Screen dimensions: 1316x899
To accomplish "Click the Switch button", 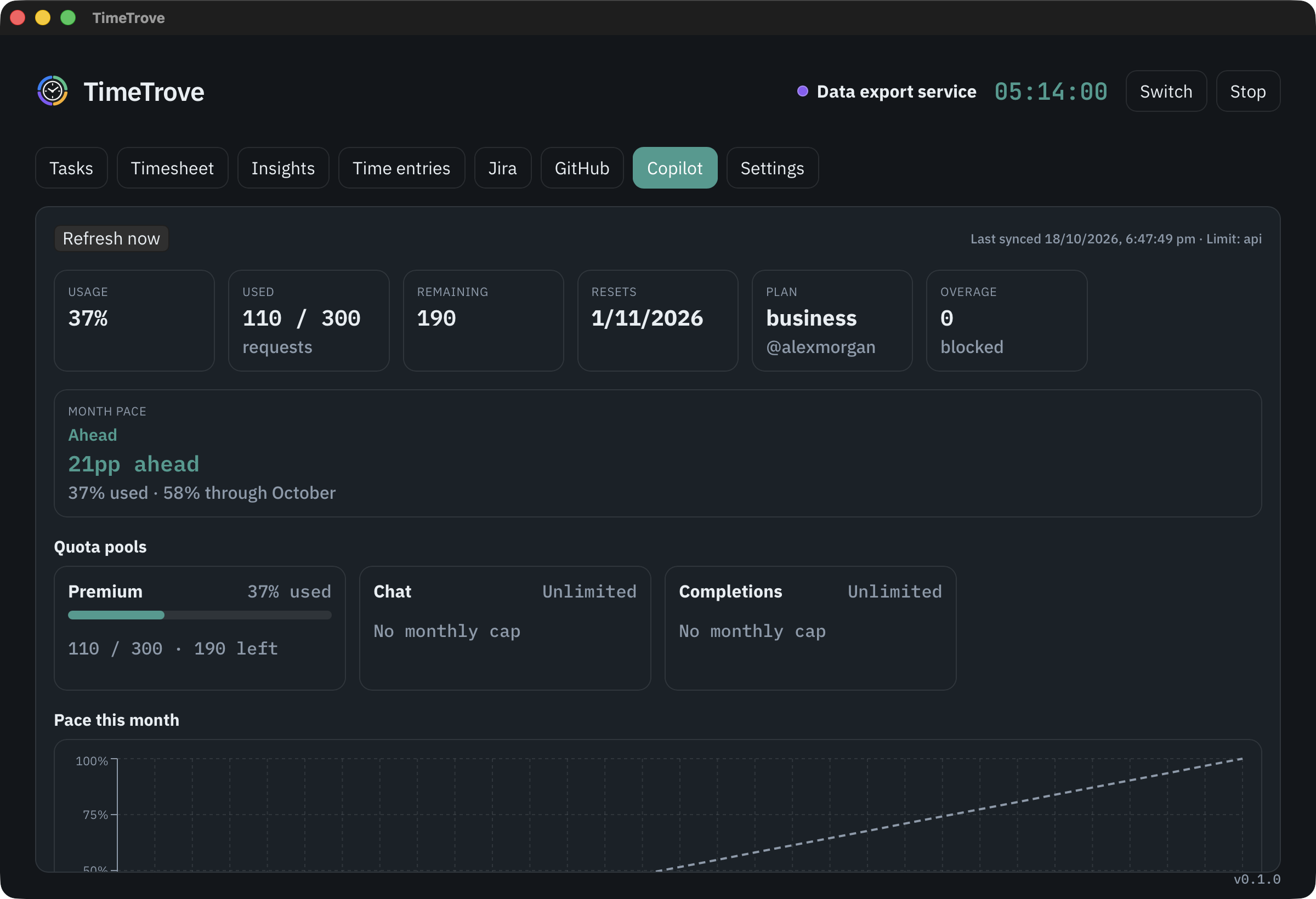I will tap(1166, 91).
